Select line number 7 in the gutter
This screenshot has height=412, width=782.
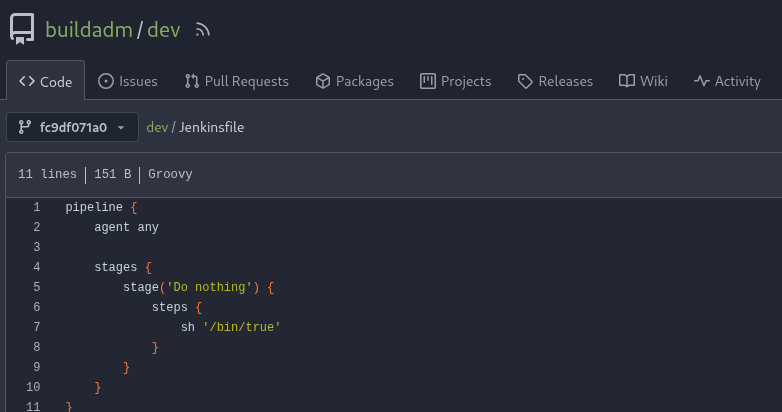coord(36,327)
